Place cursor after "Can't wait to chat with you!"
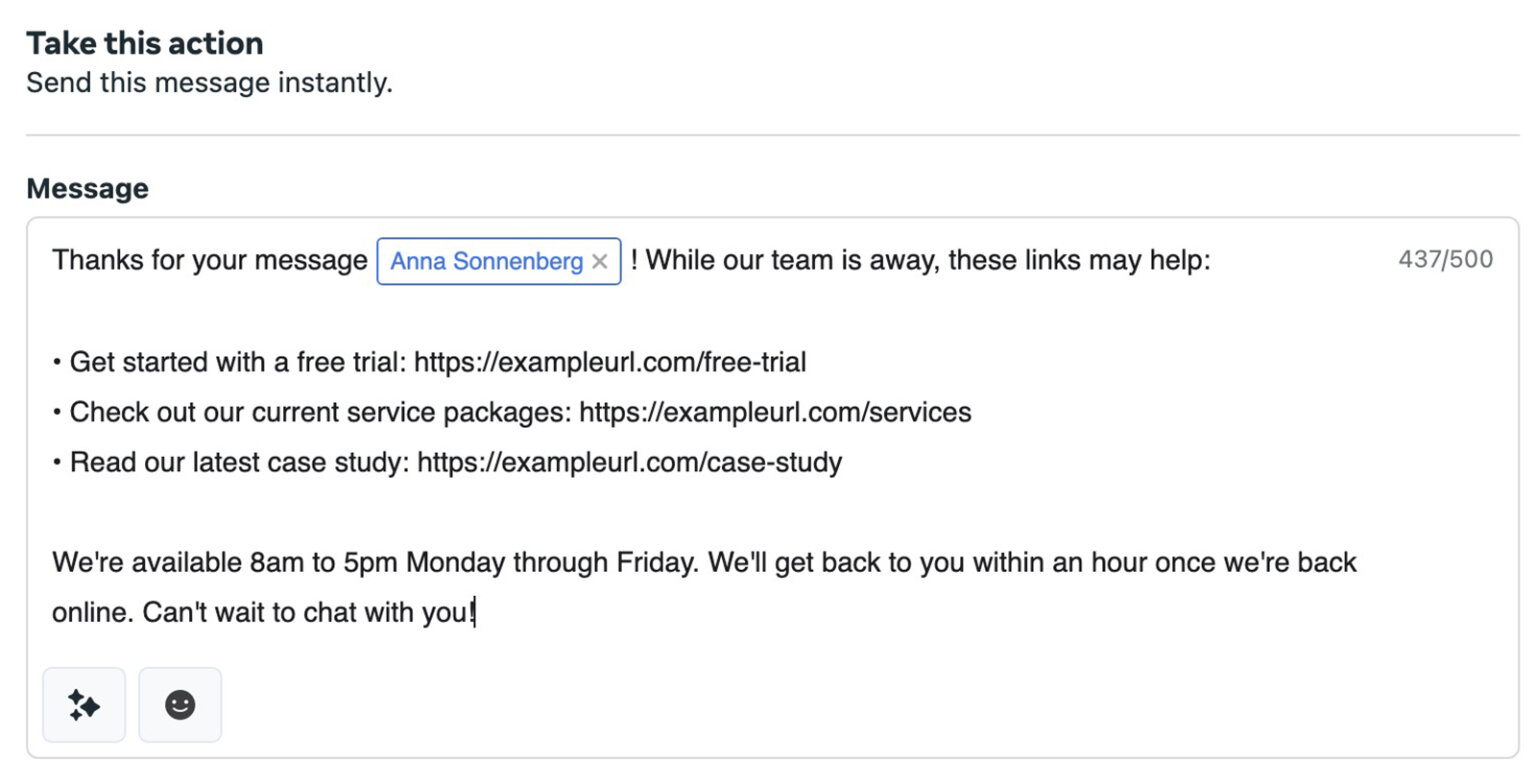Viewport: 1536px width, 784px height. click(476, 613)
